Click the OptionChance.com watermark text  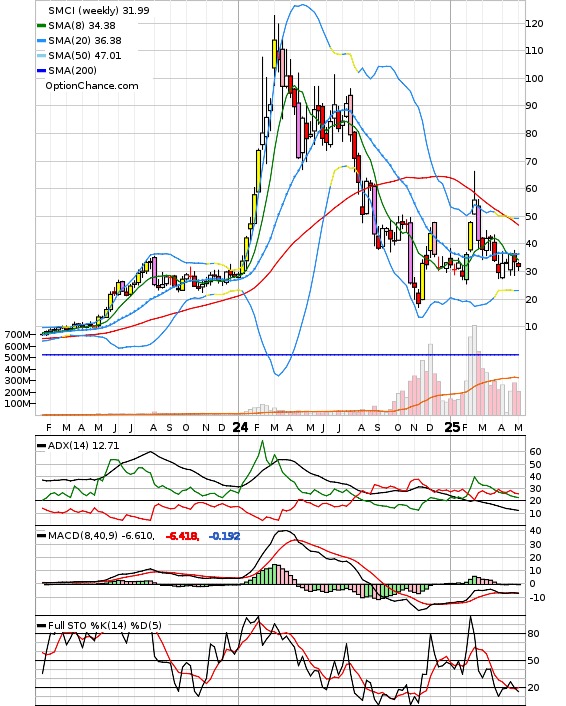[92, 86]
